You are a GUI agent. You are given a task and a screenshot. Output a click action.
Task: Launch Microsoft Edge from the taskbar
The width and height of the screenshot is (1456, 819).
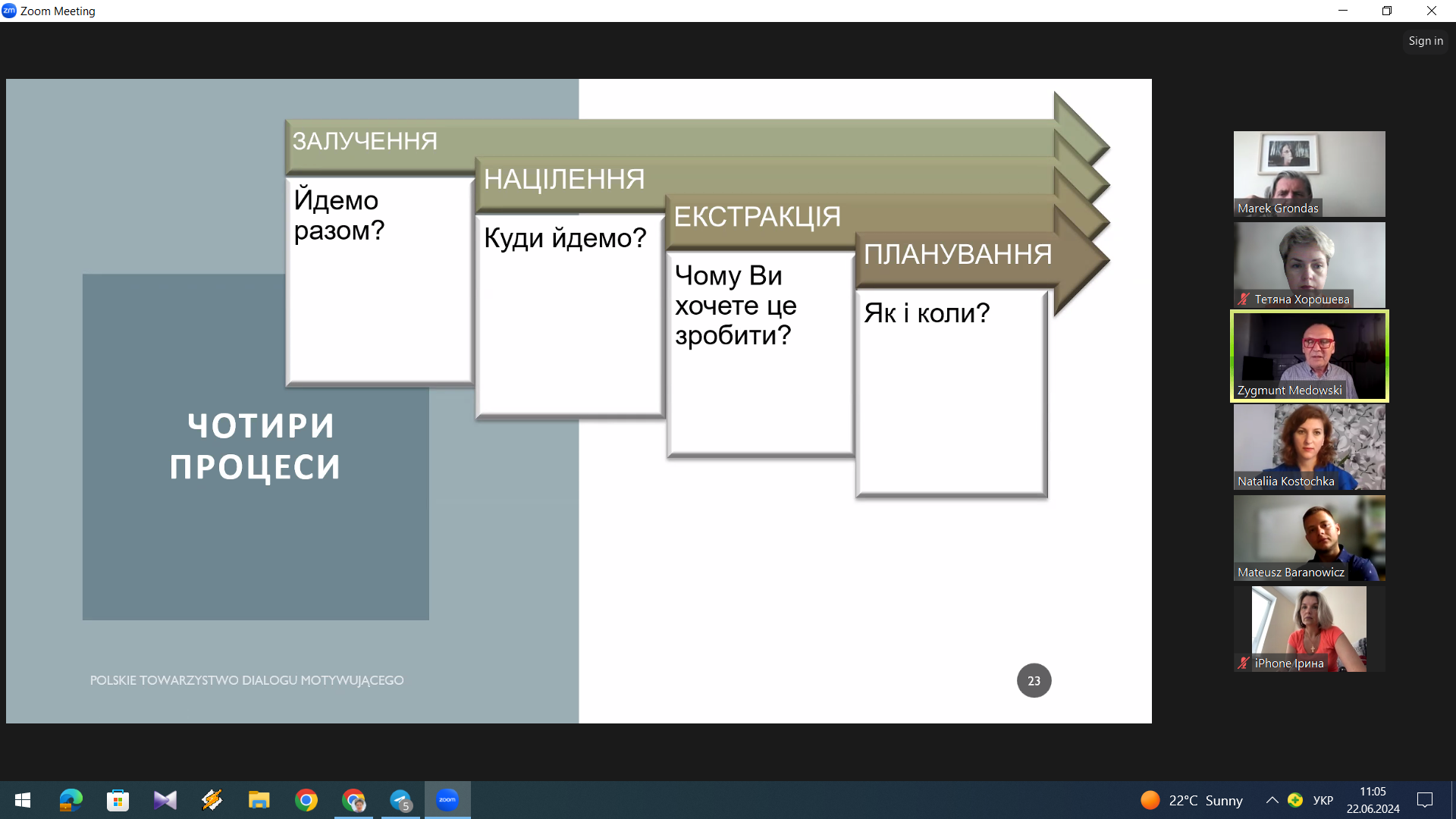pos(71,800)
